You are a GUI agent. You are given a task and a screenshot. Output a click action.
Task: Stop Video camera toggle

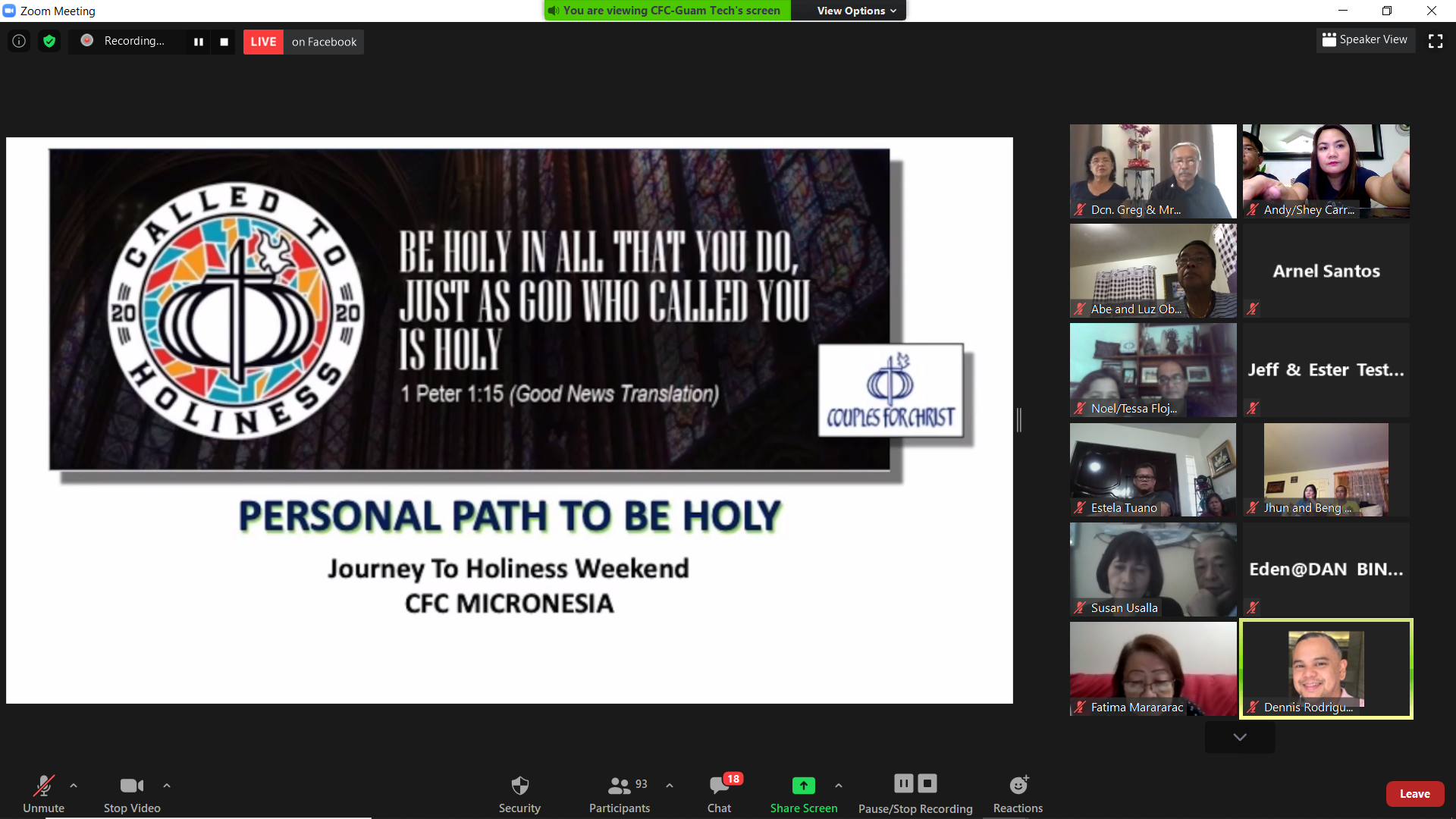pos(132,794)
